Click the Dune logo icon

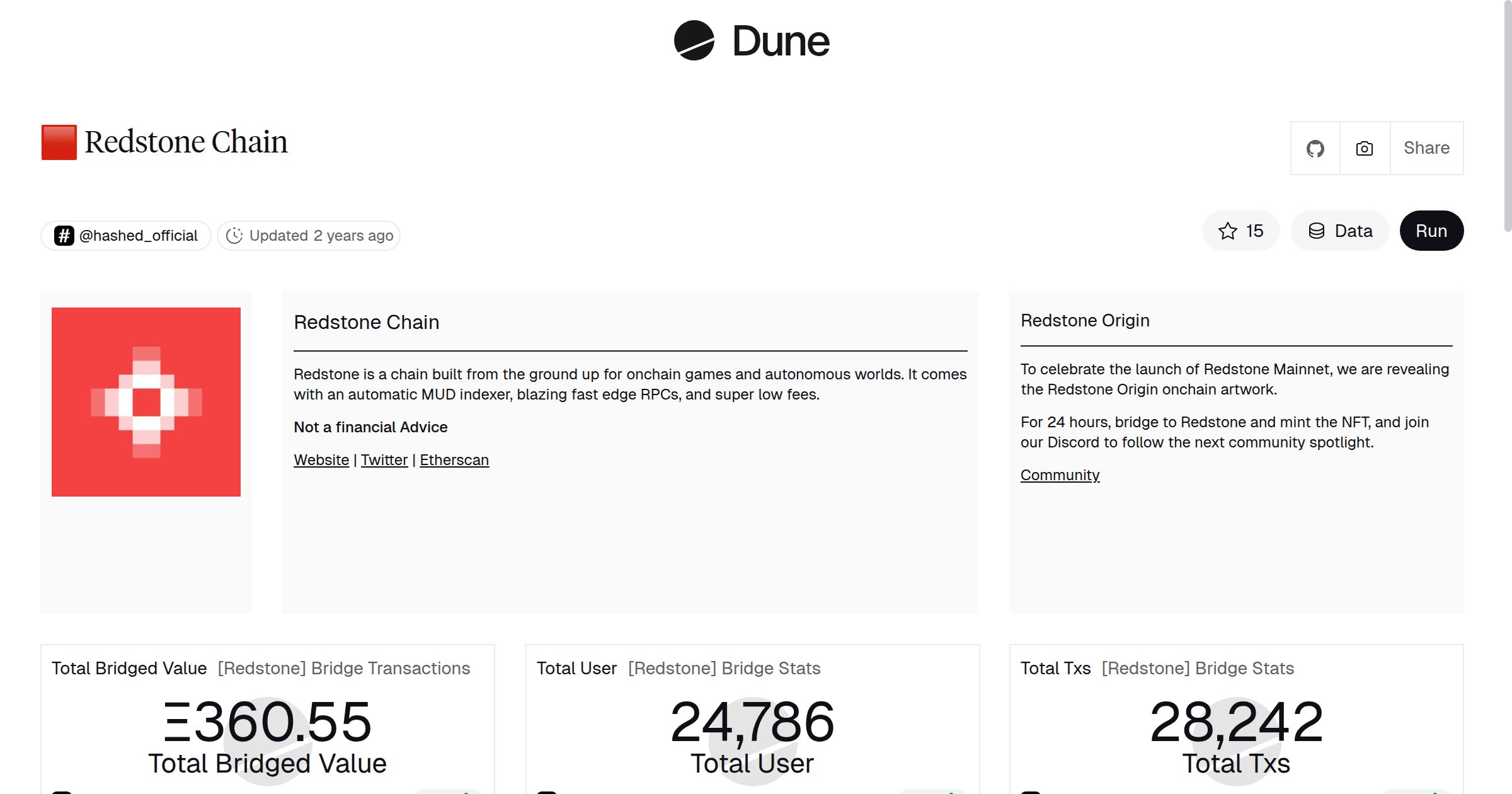[694, 41]
